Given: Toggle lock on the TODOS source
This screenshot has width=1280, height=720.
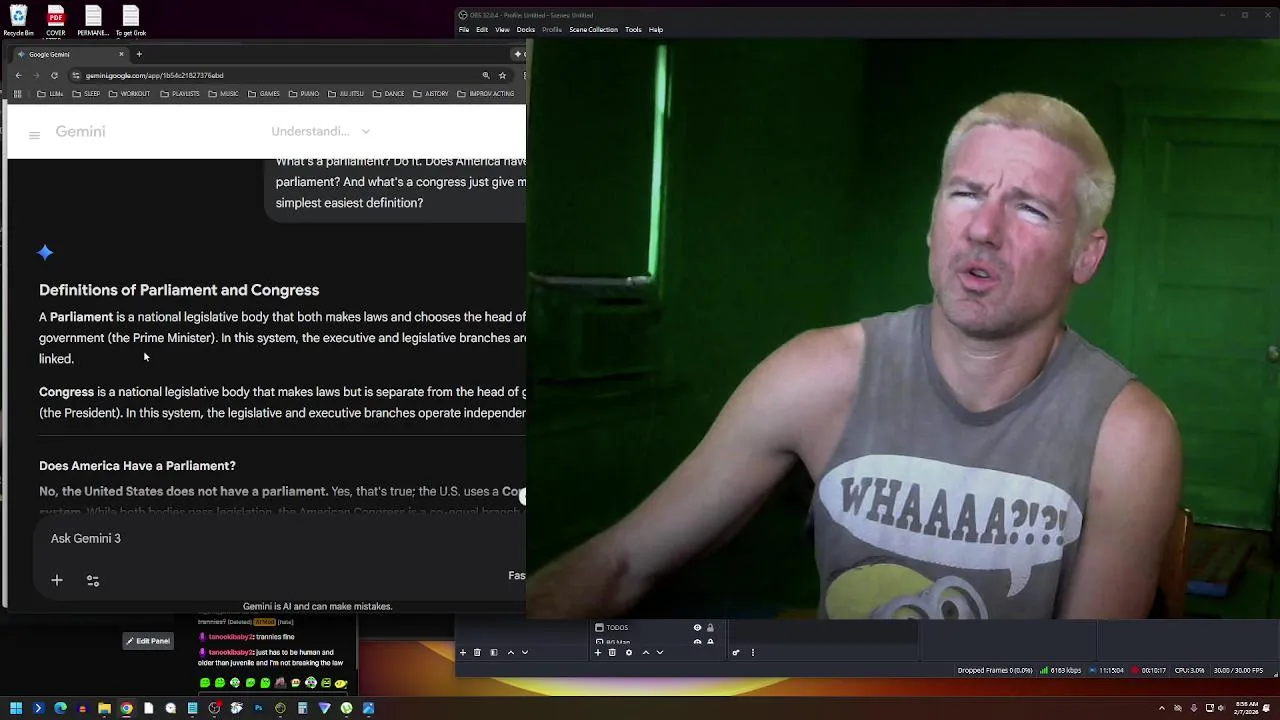Looking at the screenshot, I should 710,628.
